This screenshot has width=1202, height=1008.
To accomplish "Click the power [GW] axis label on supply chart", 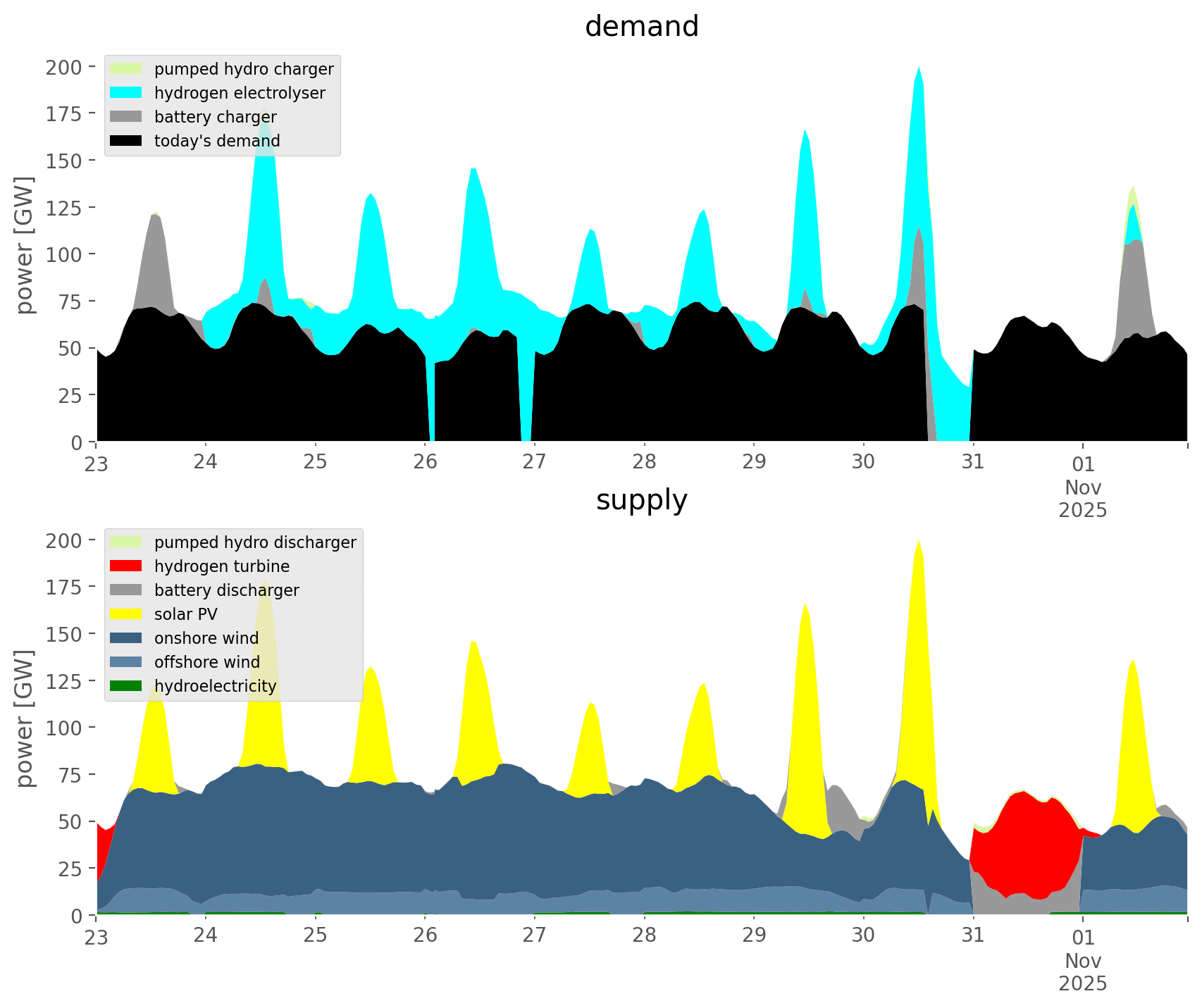I will click(24, 718).
